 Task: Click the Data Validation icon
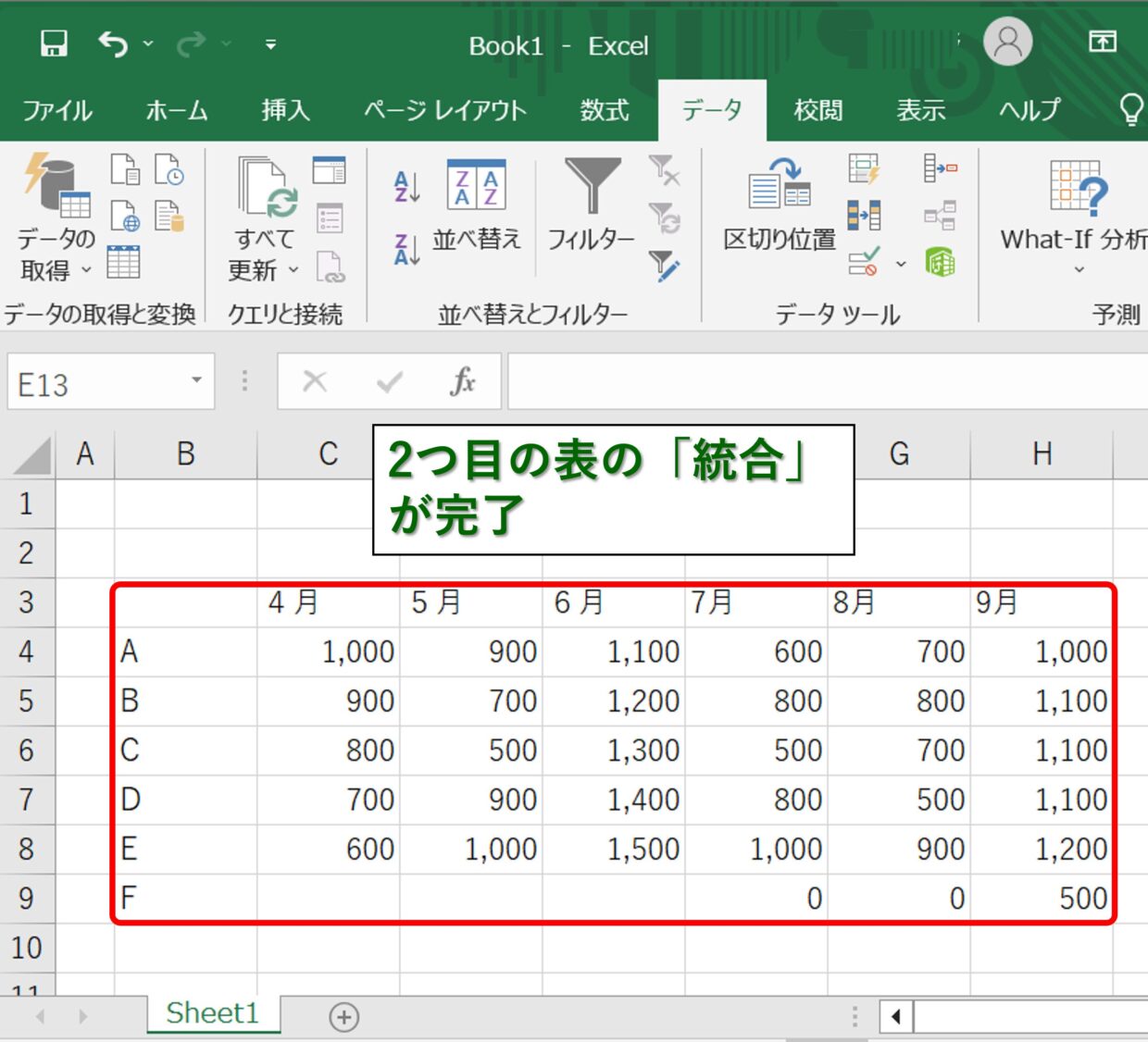(864, 262)
